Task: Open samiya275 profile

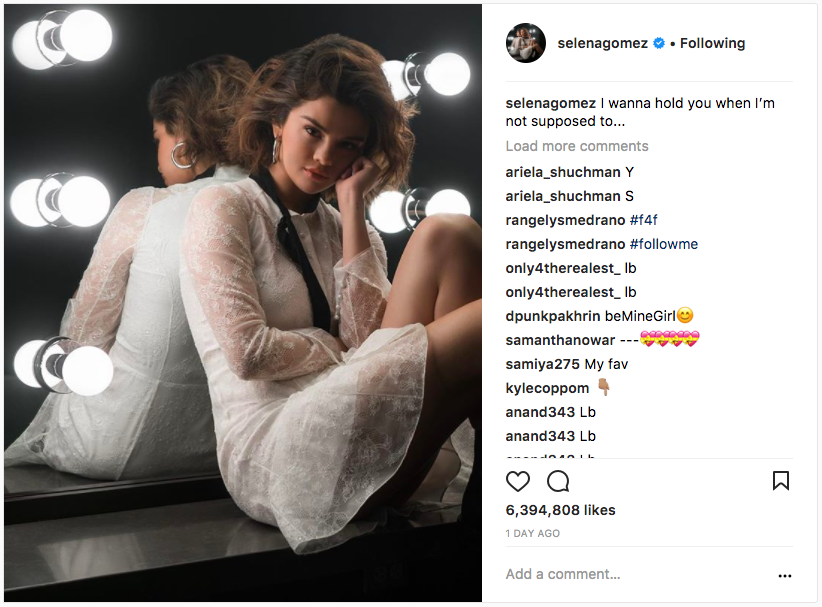Action: click(x=543, y=364)
